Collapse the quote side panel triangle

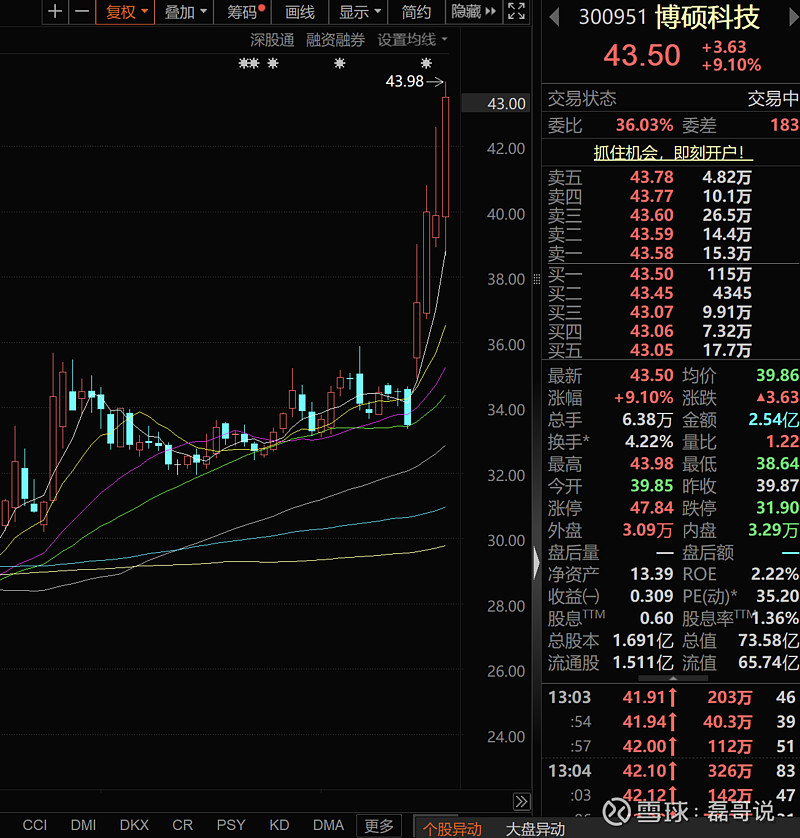[x=537, y=563]
